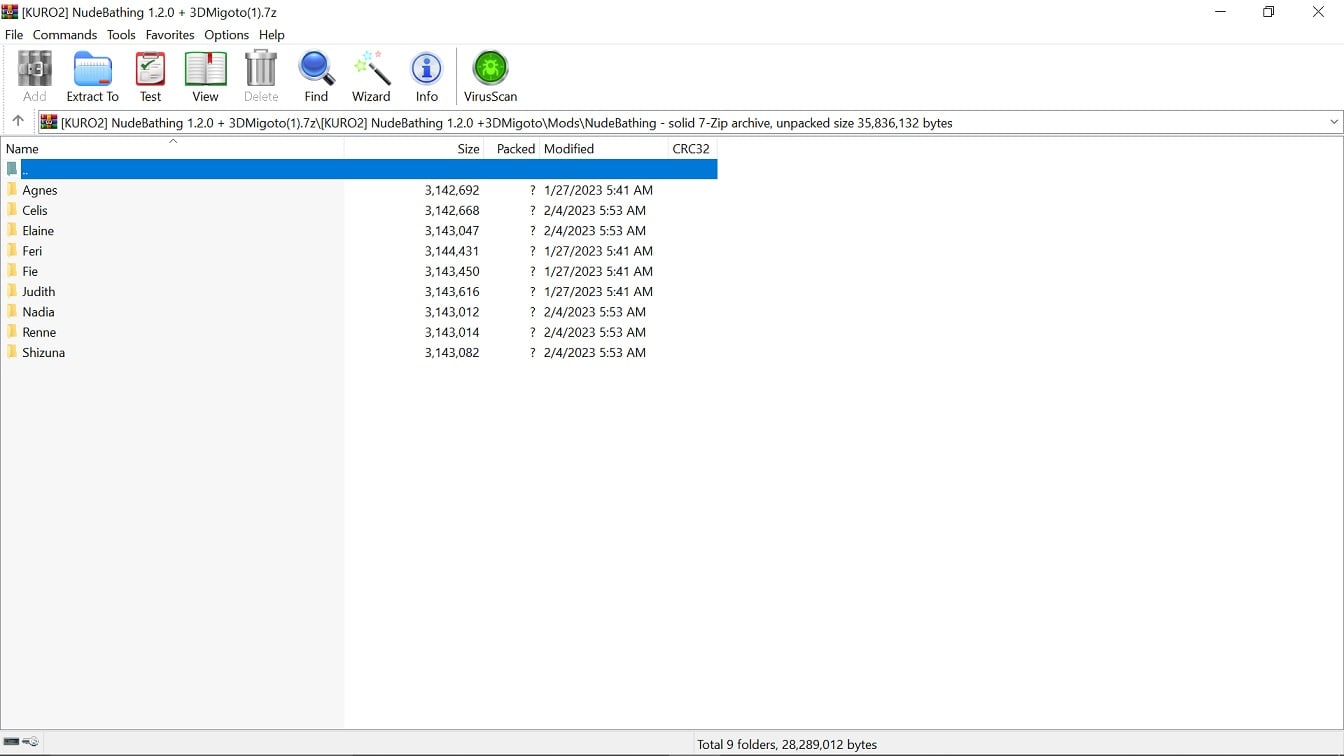
Task: Launch the Find search tool
Action: point(316,77)
